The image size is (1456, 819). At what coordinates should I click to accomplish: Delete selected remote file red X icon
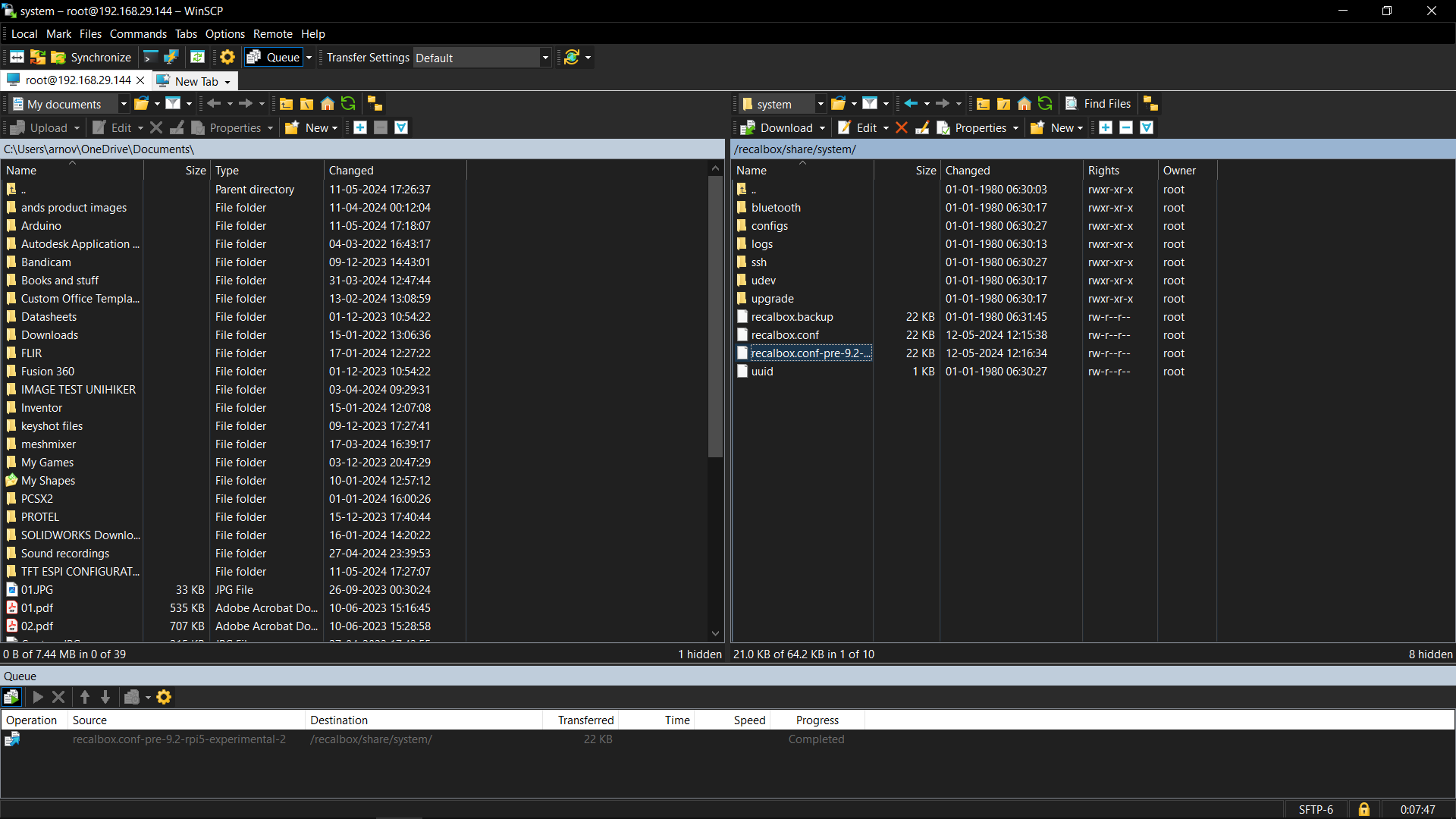point(902,128)
